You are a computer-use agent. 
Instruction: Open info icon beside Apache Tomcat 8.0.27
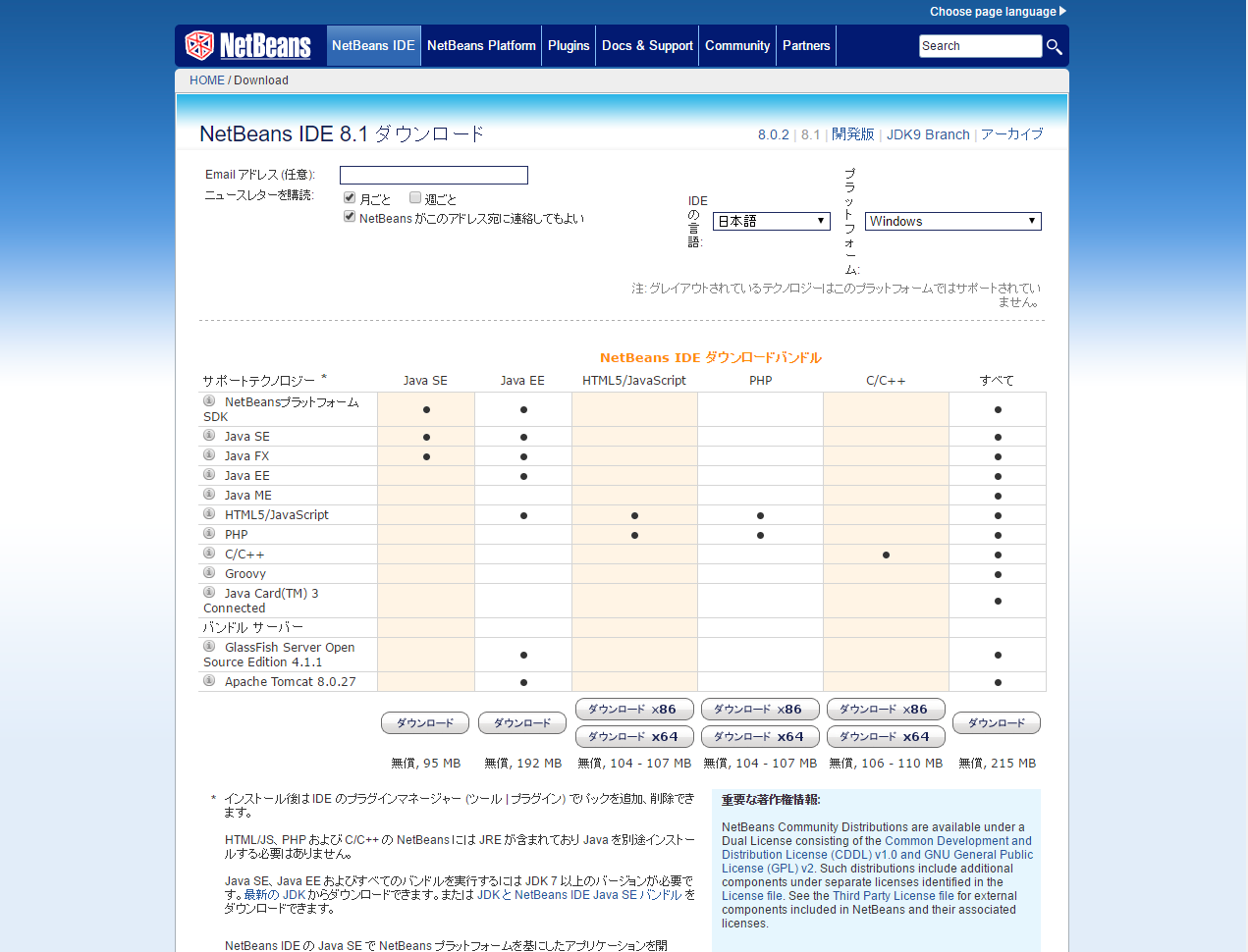click(x=209, y=680)
